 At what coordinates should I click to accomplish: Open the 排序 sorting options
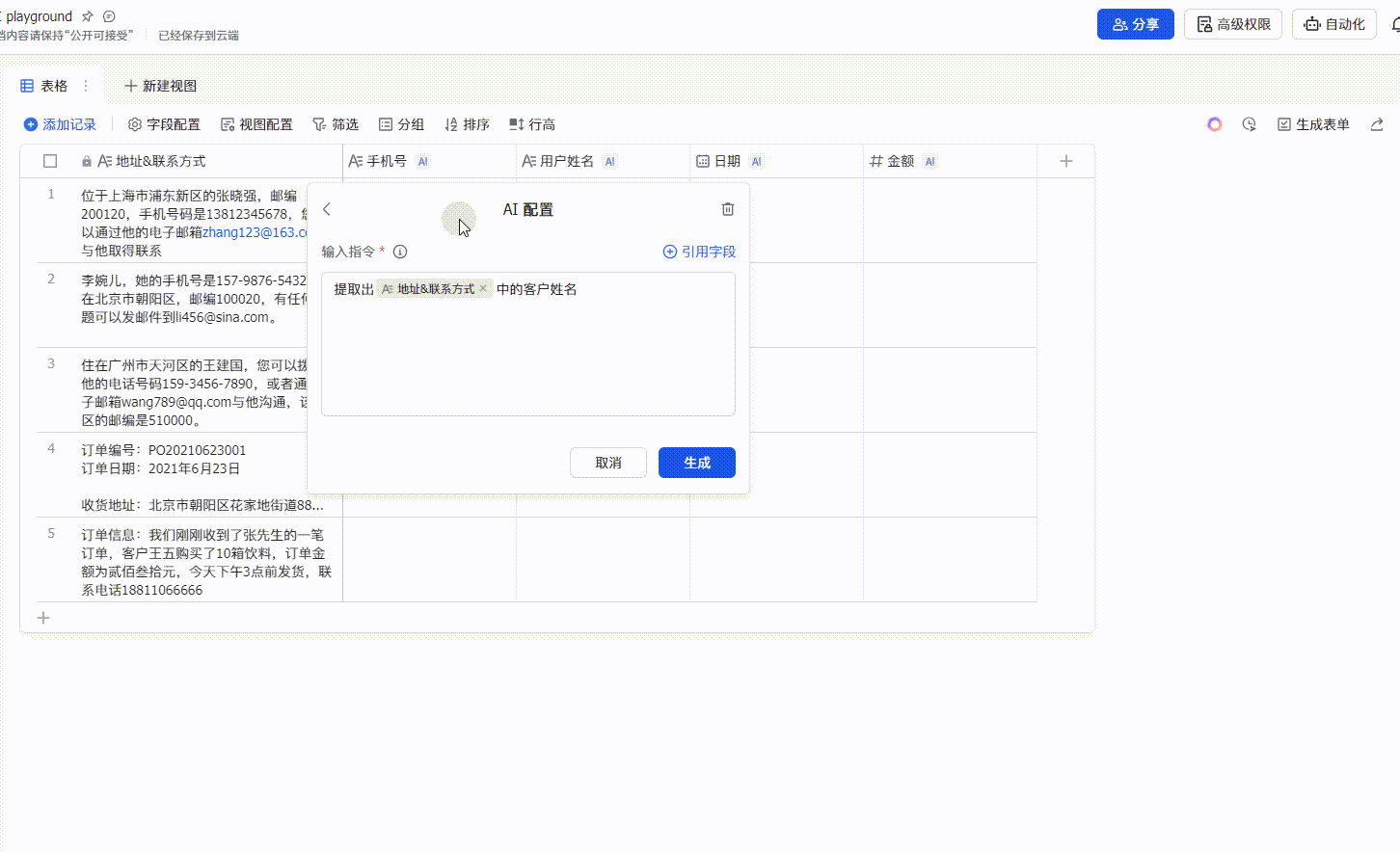pos(467,124)
